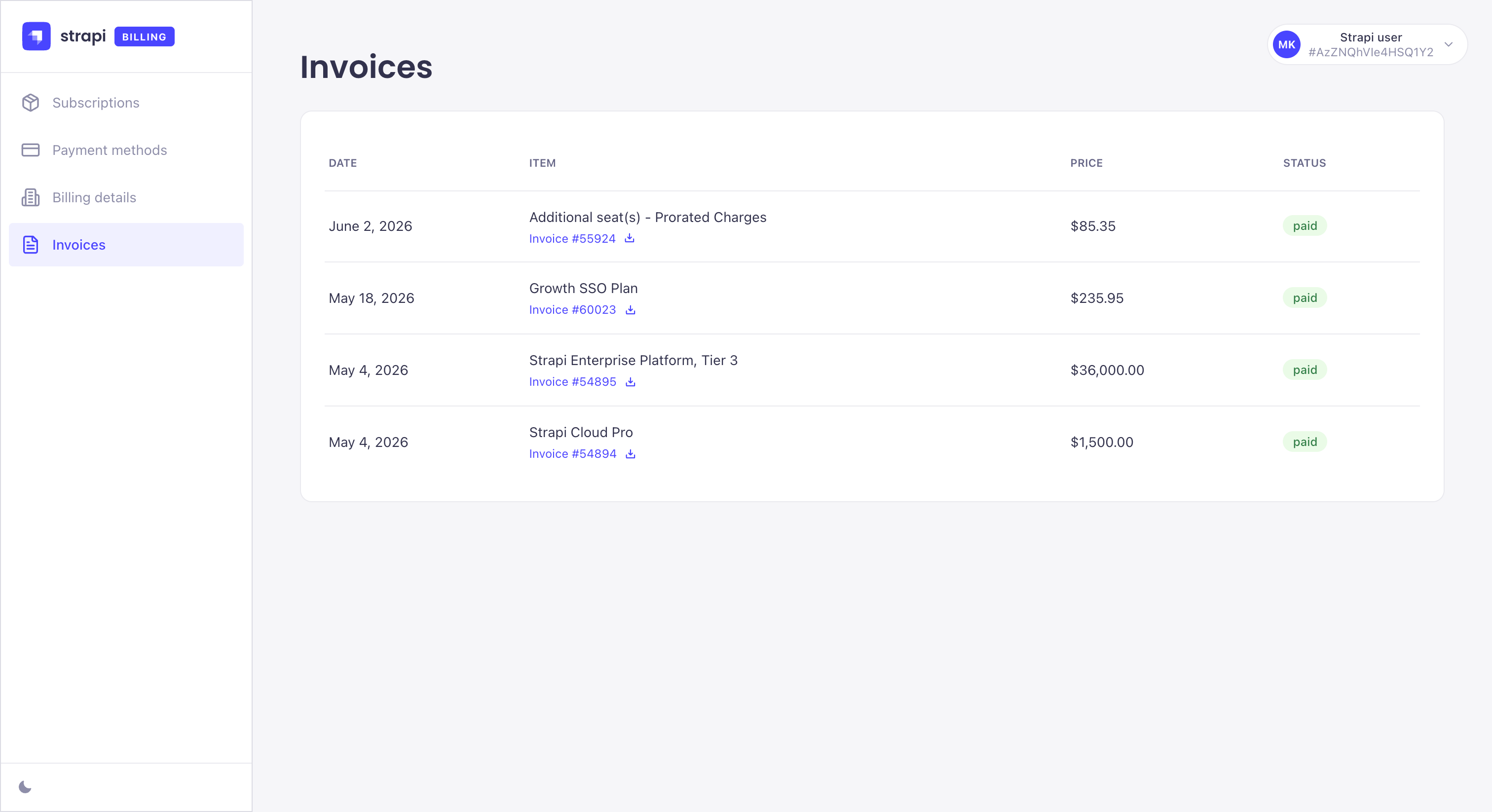Click 'Growth SSO Plan' item
1492x812 pixels.
click(x=583, y=289)
